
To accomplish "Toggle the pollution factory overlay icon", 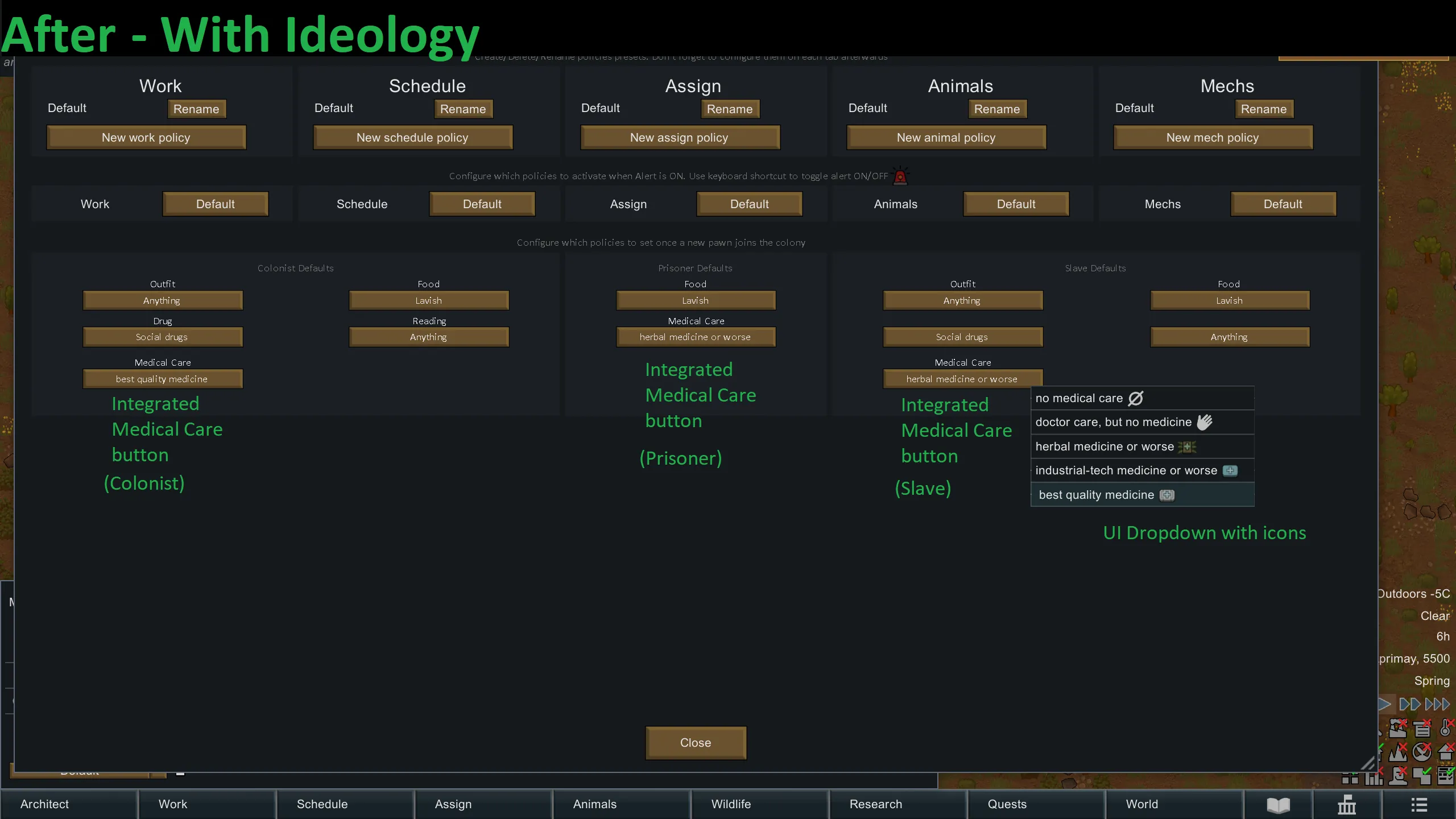I will 1398,727.
